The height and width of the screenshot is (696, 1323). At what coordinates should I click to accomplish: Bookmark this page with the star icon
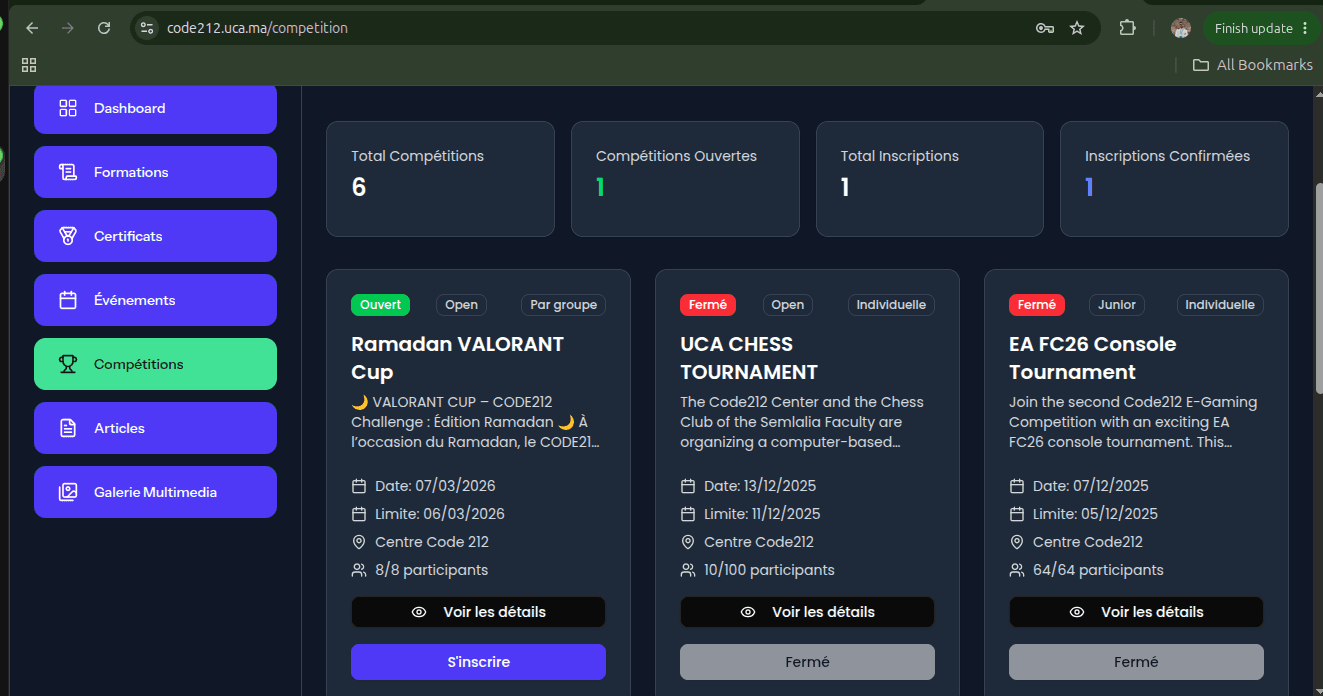(x=1077, y=28)
